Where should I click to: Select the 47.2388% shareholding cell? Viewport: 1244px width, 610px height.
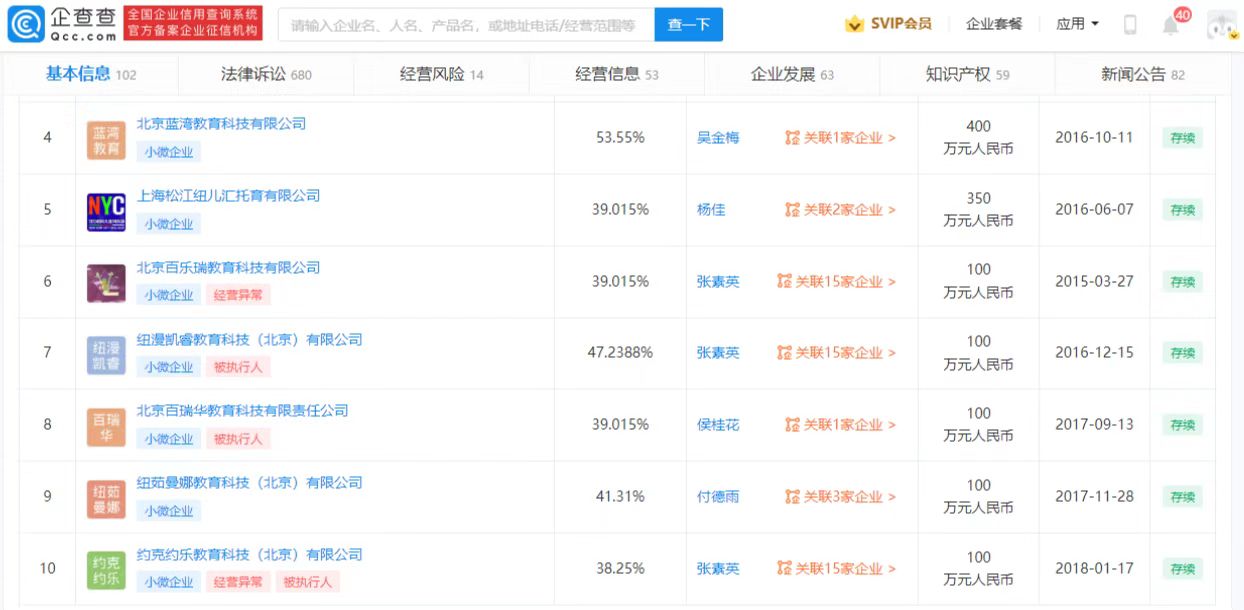point(620,353)
